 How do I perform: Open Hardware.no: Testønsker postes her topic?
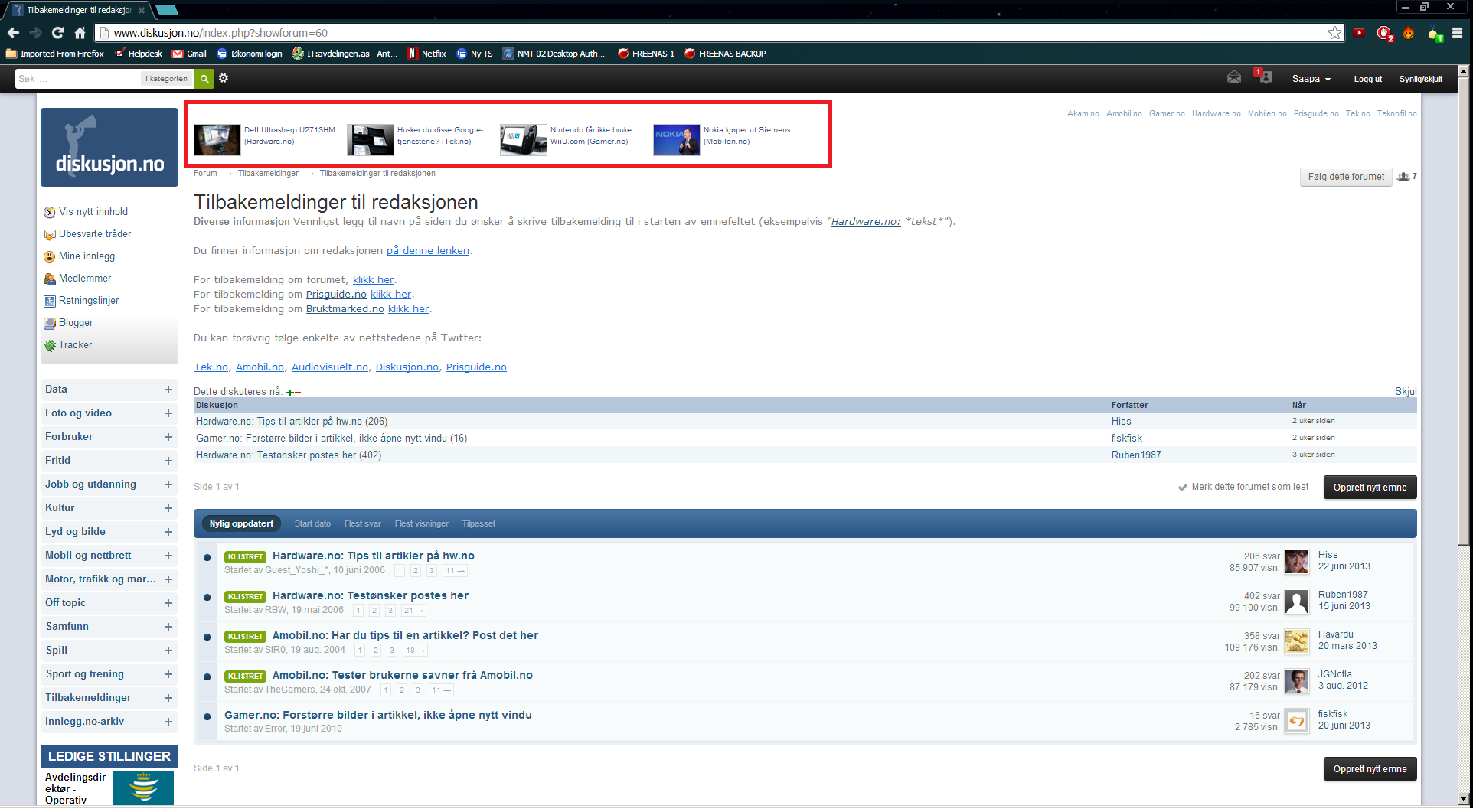(x=371, y=595)
